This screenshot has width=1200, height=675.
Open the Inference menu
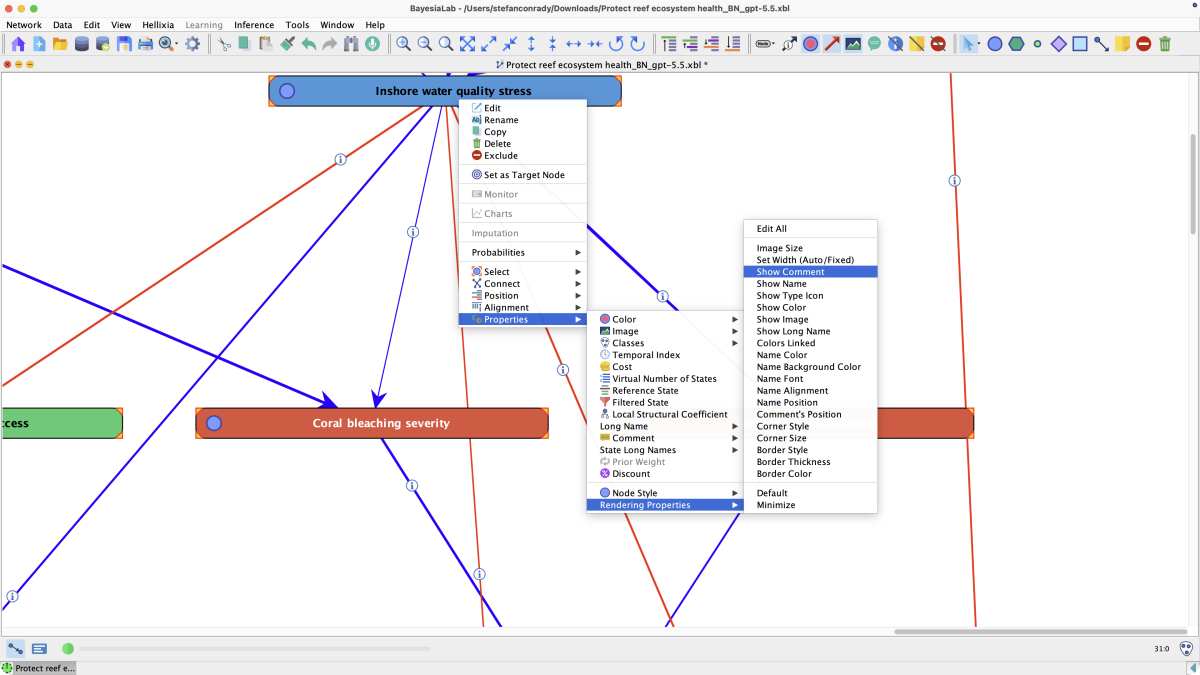(x=254, y=25)
